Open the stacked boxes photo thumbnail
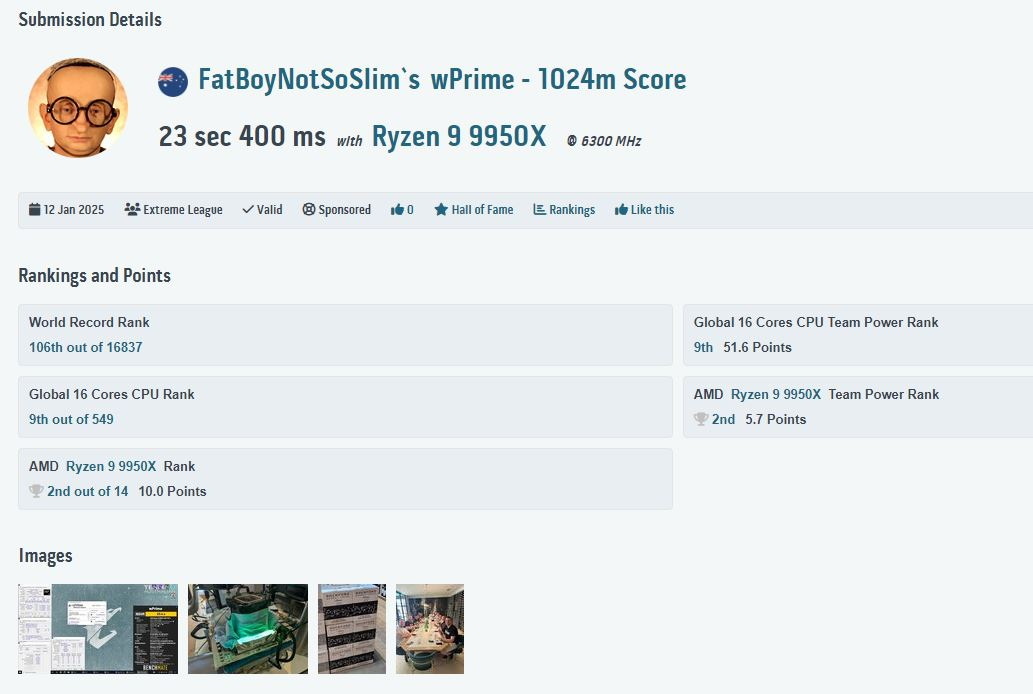The image size is (1033, 694). pos(352,629)
